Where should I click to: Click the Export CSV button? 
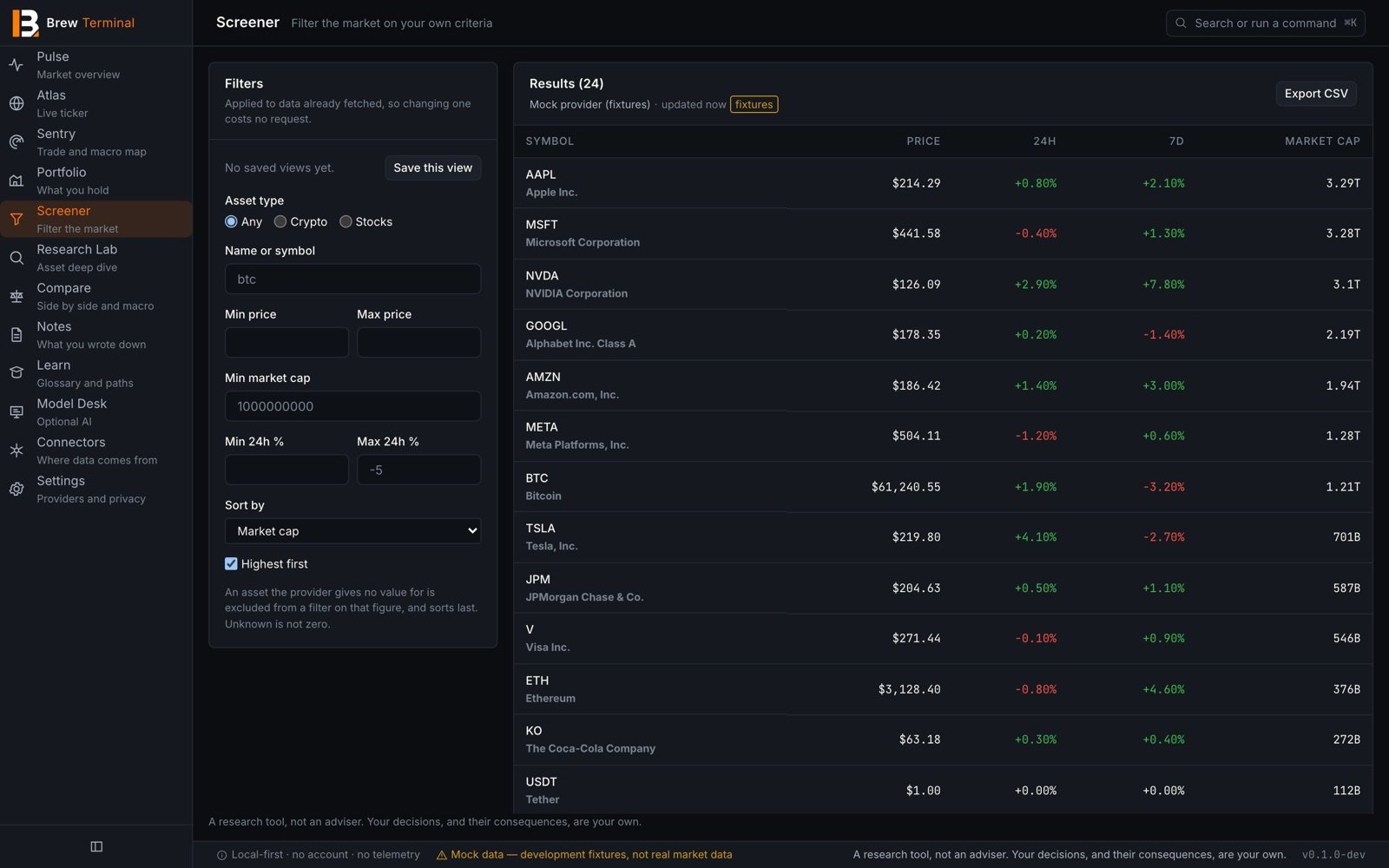coord(1316,94)
